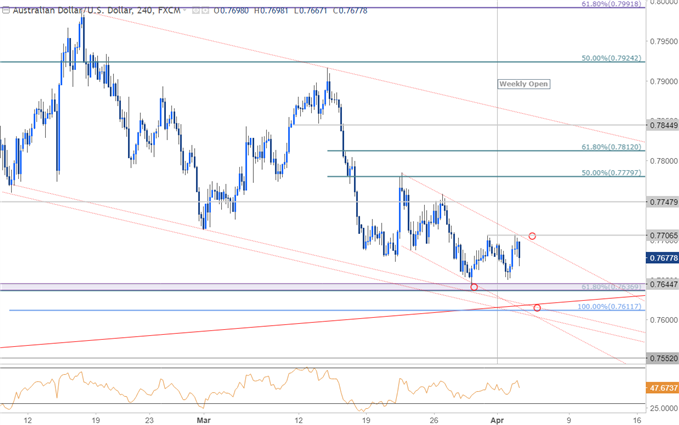Click the open value O0.76980

pyautogui.click(x=230, y=10)
